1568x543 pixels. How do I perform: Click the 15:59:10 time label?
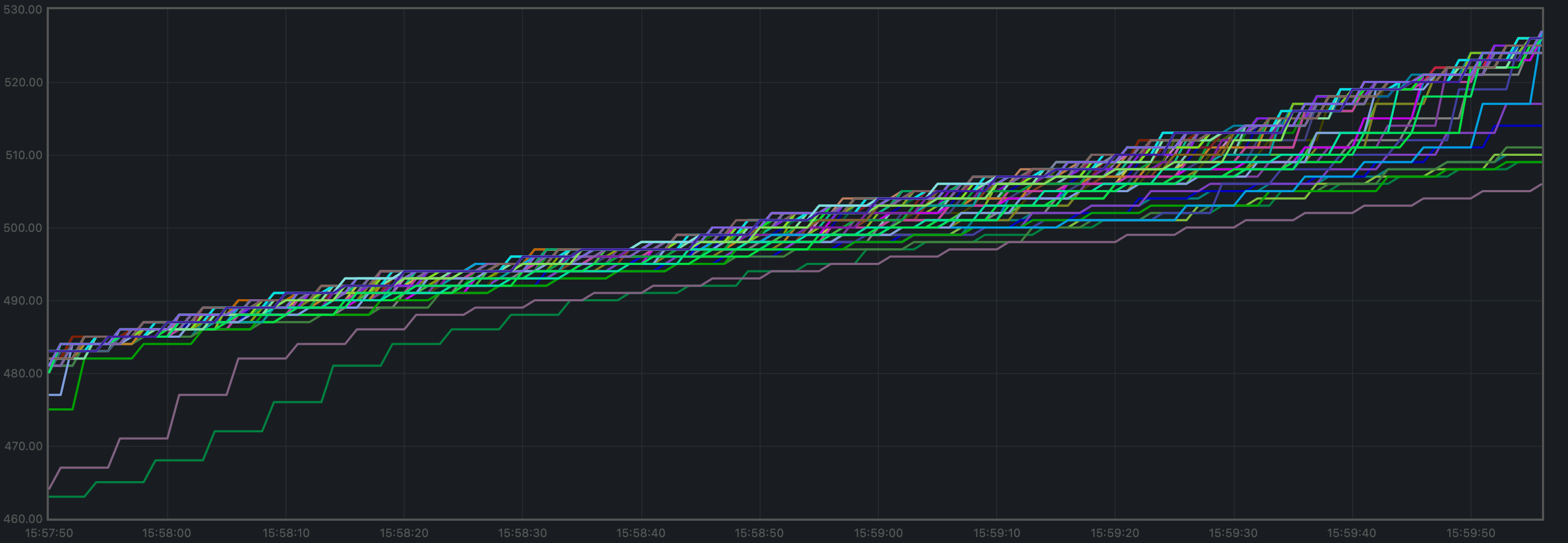click(997, 533)
